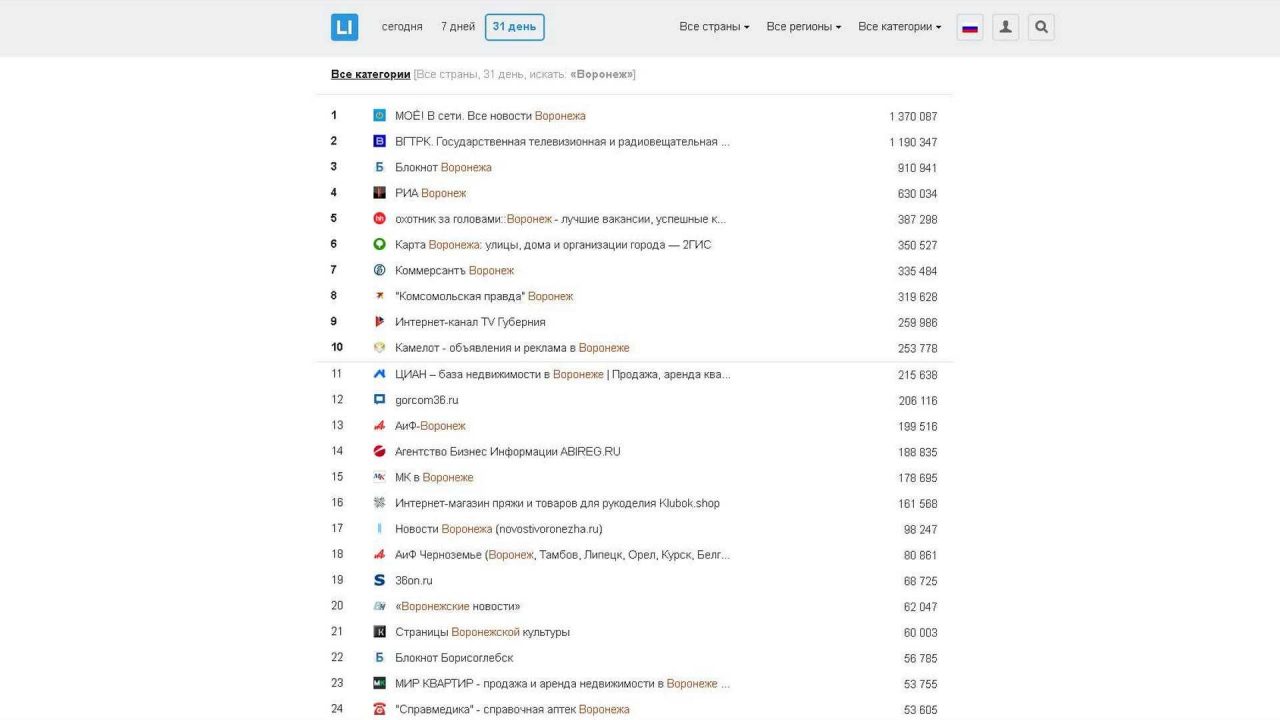This screenshot has width=1280, height=720.
Task: Open the Карта Воронежа 2ГИС link
Action: [x=553, y=245]
